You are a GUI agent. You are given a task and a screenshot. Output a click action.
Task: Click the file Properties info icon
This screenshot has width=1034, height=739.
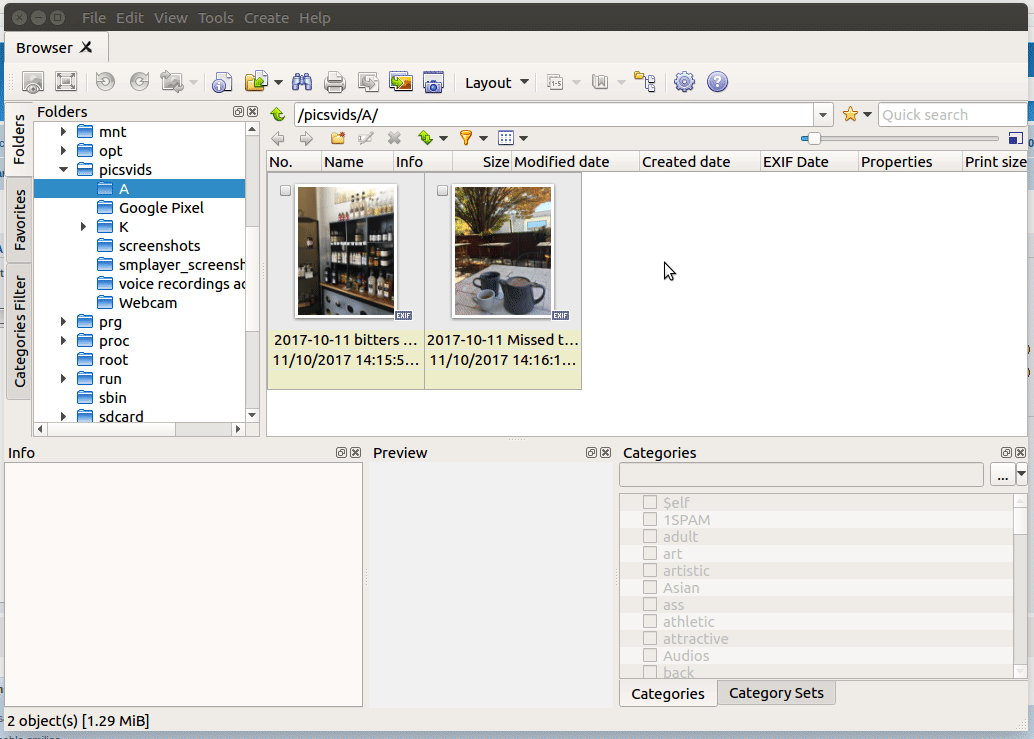tap(221, 83)
